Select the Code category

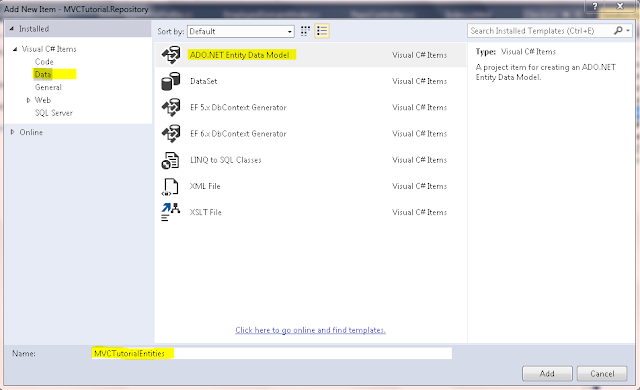coord(44,62)
